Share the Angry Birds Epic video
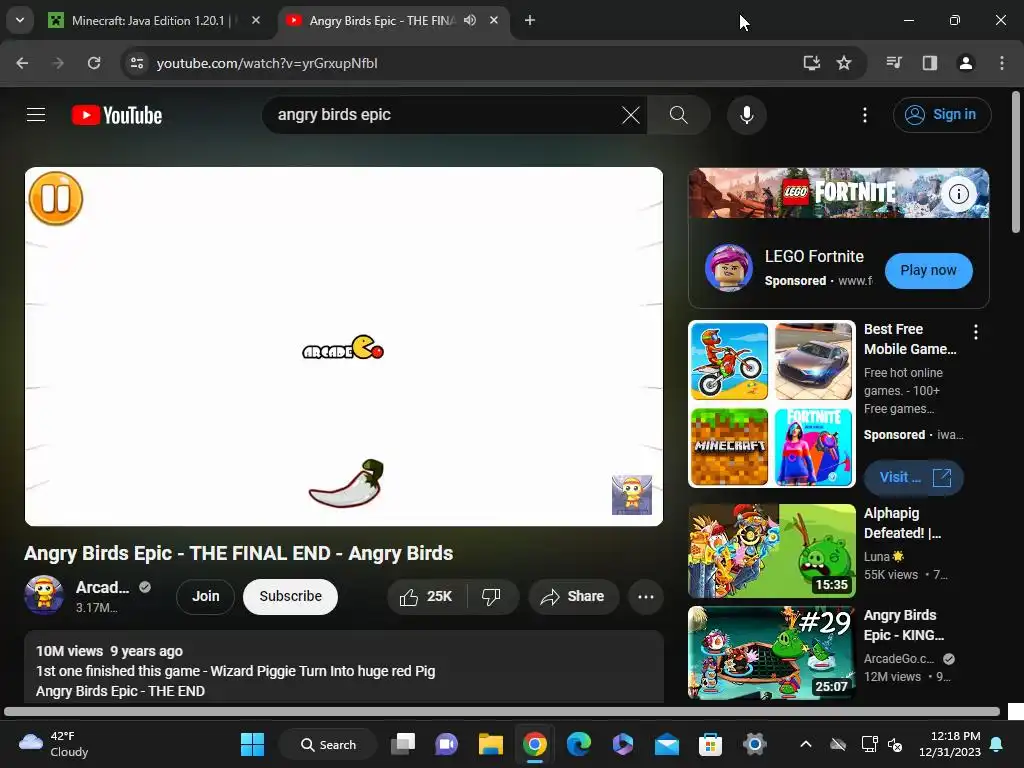Image resolution: width=1024 pixels, height=768 pixels. pyautogui.click(x=573, y=596)
